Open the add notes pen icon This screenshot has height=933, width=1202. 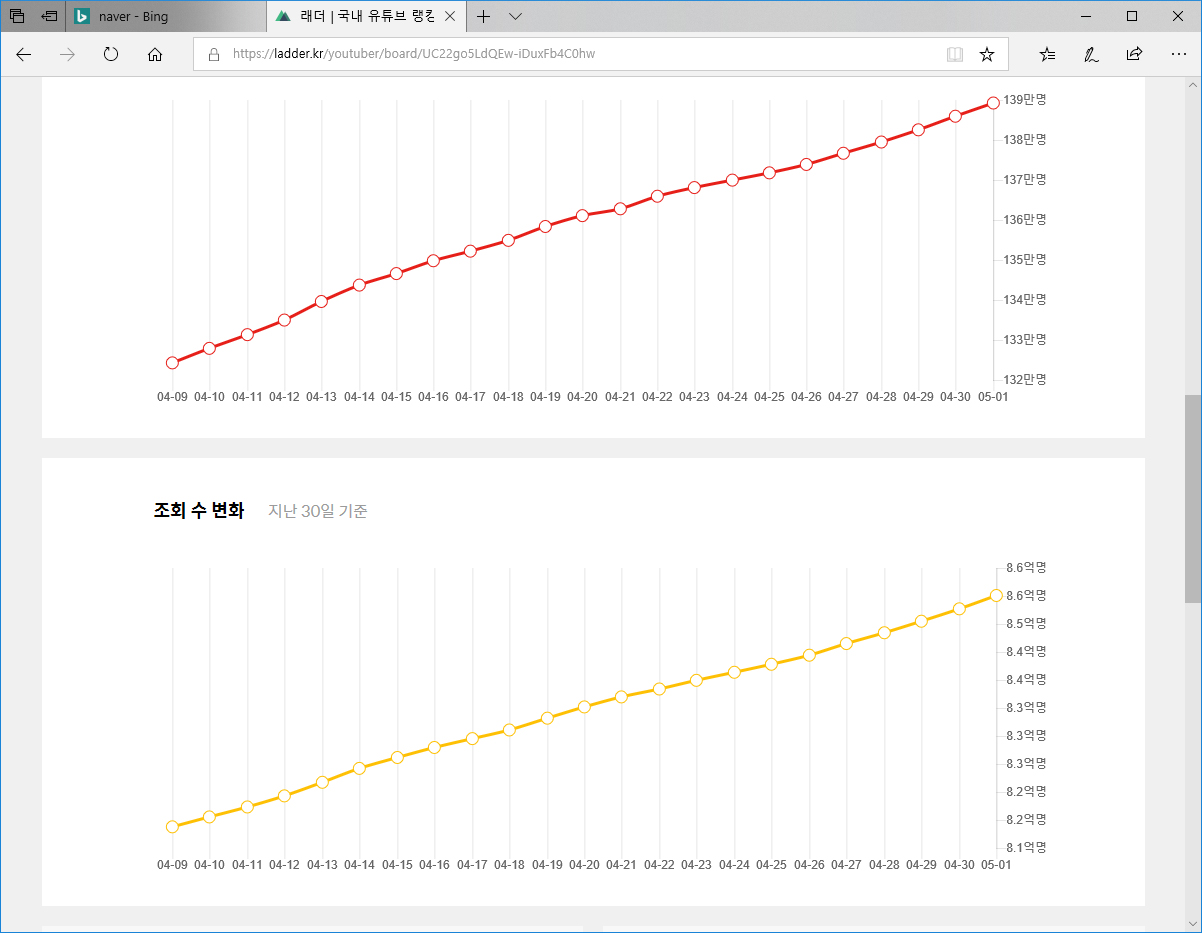tap(1091, 54)
